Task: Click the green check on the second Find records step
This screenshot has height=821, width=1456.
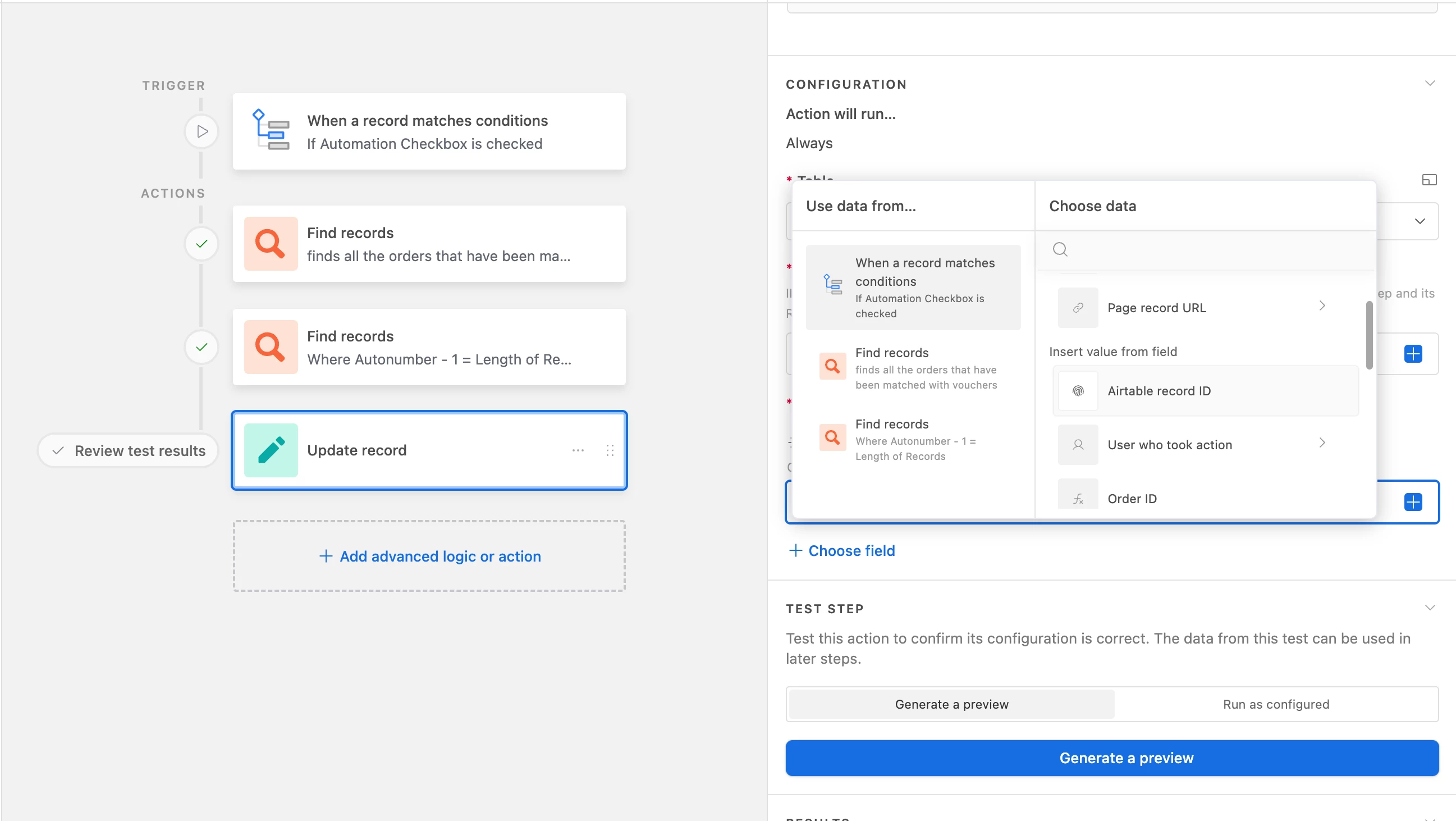Action: pyautogui.click(x=201, y=346)
